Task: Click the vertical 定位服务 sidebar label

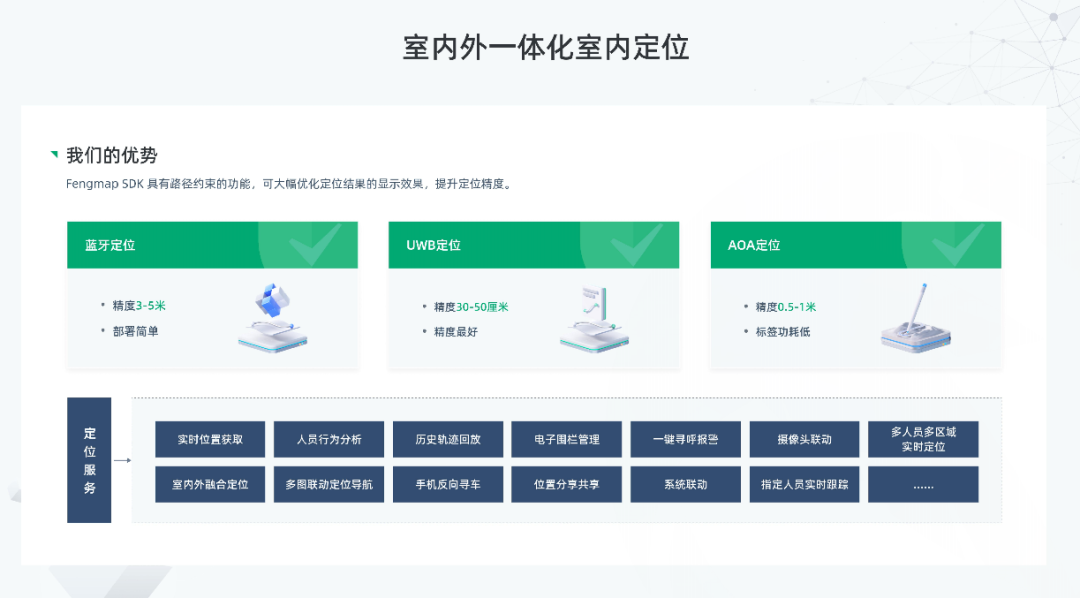Action: [89, 462]
